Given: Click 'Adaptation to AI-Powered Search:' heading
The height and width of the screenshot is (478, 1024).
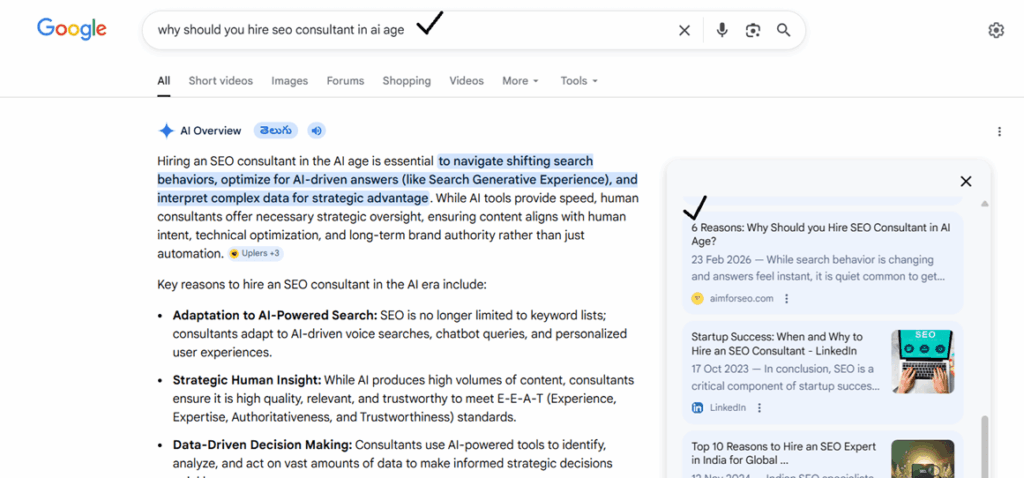Looking at the screenshot, I should 275,315.
